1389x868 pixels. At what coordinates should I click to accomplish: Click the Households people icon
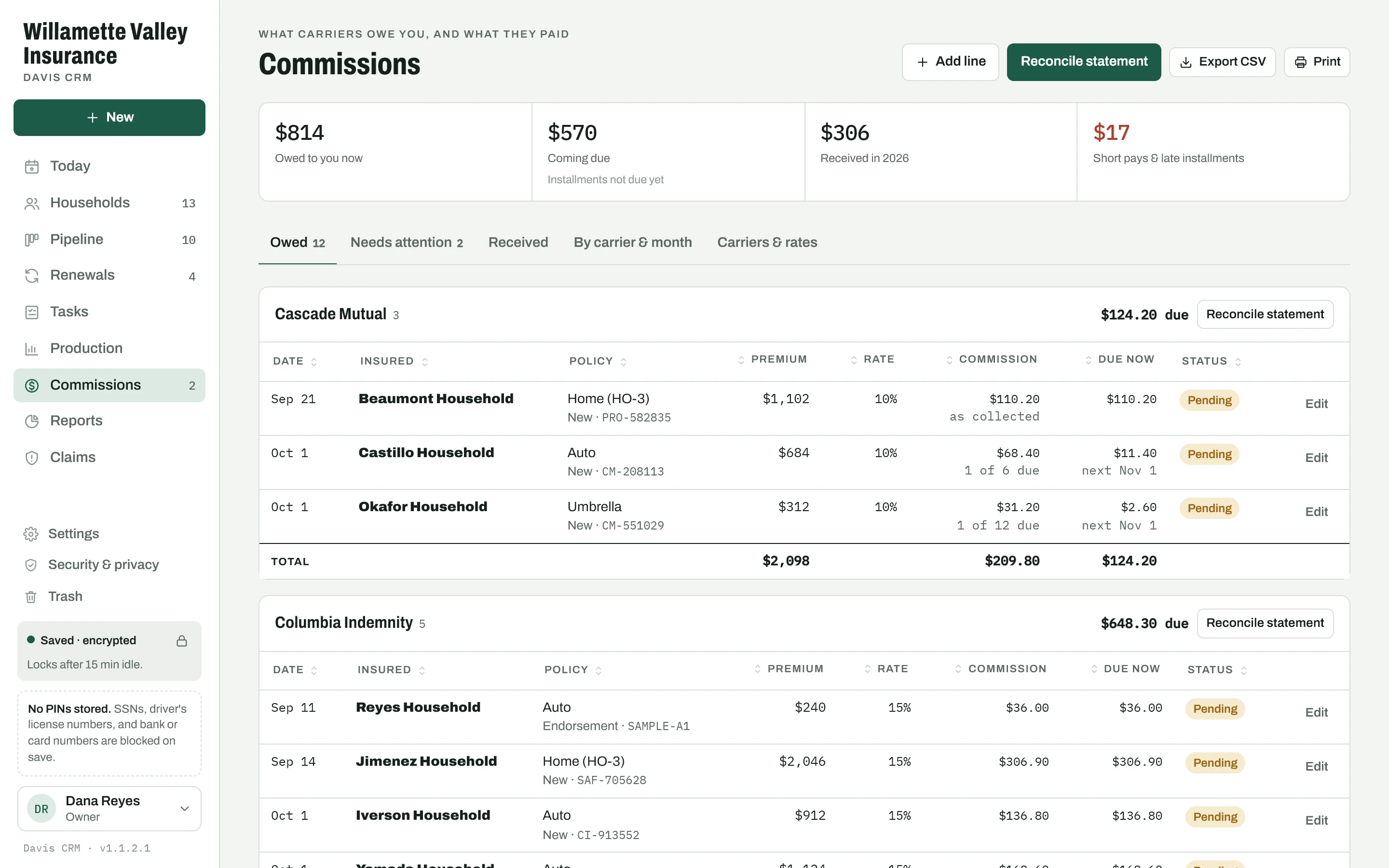point(31,203)
